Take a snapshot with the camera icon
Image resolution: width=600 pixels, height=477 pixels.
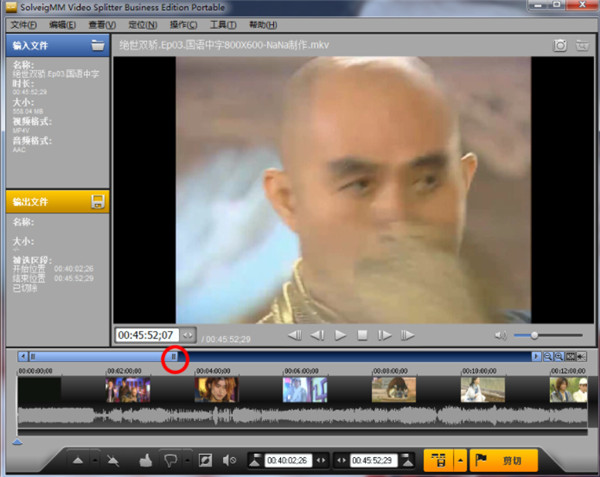(560, 46)
